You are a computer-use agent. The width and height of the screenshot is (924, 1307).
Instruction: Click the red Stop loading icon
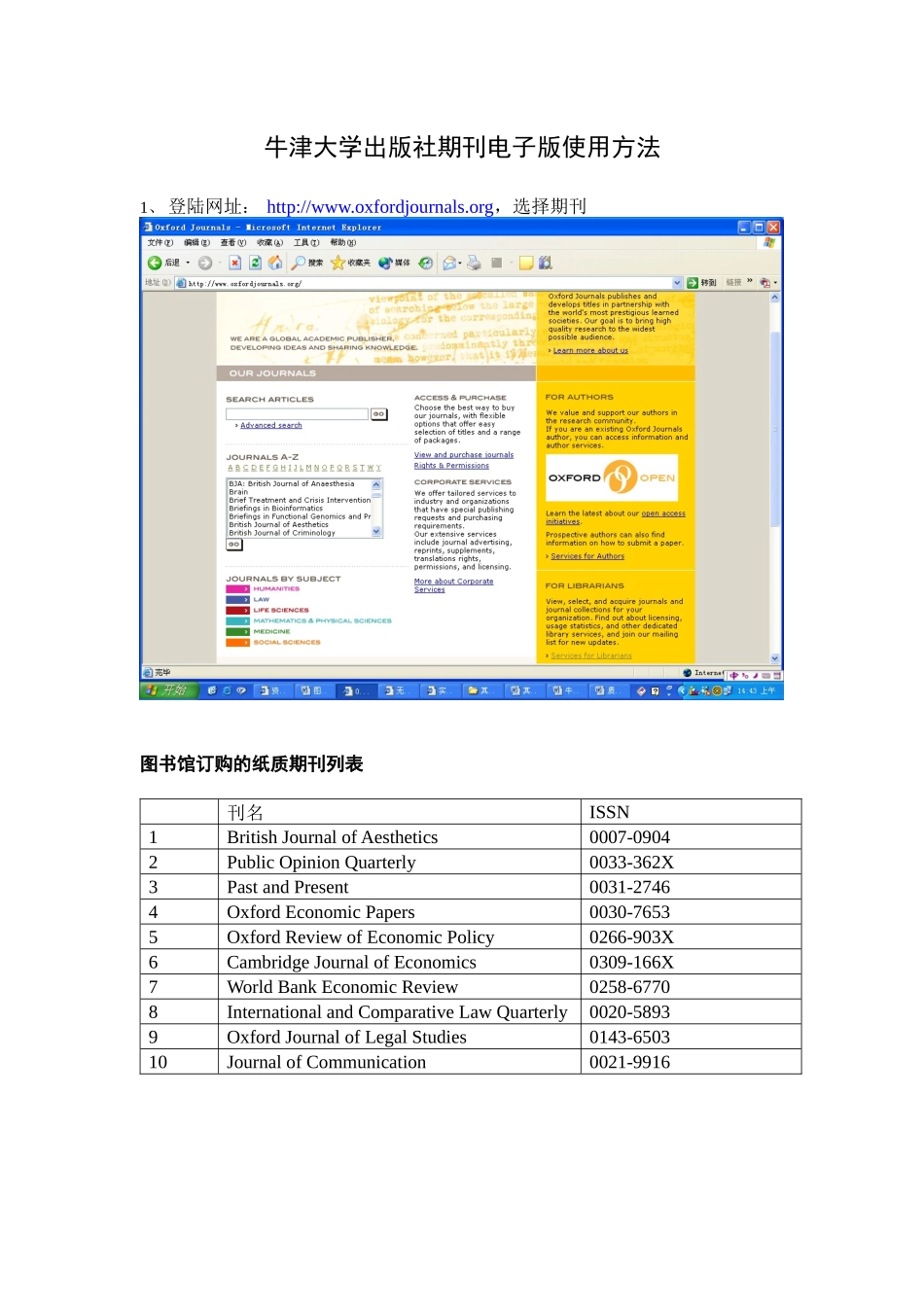pyautogui.click(x=235, y=263)
